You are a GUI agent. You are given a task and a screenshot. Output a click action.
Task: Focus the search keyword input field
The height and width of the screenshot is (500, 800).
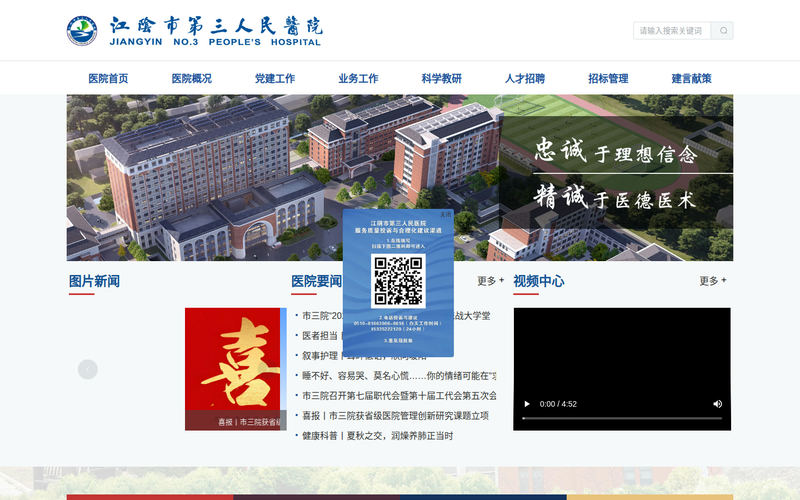click(672, 31)
